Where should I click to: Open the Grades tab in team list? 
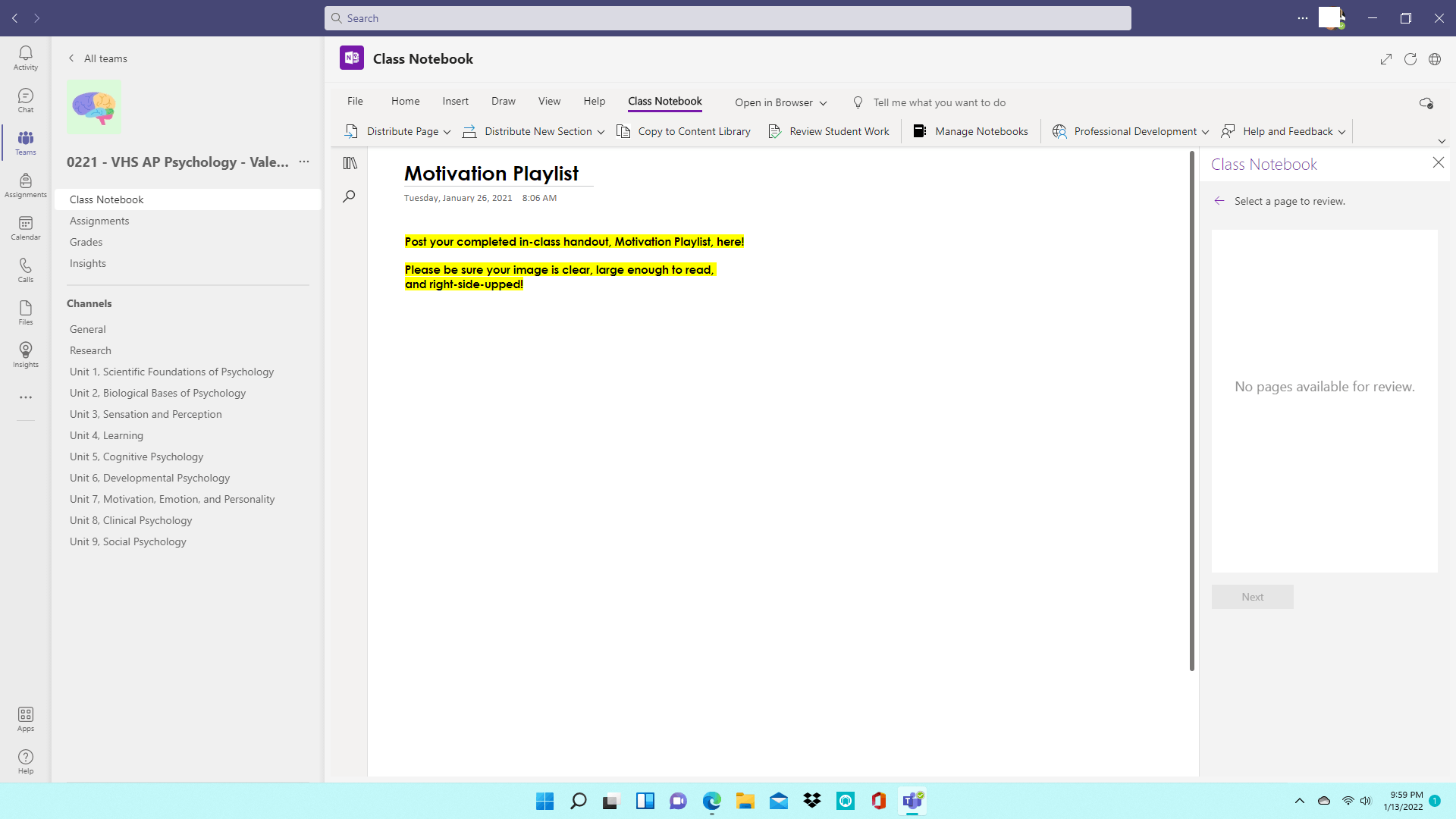86,242
